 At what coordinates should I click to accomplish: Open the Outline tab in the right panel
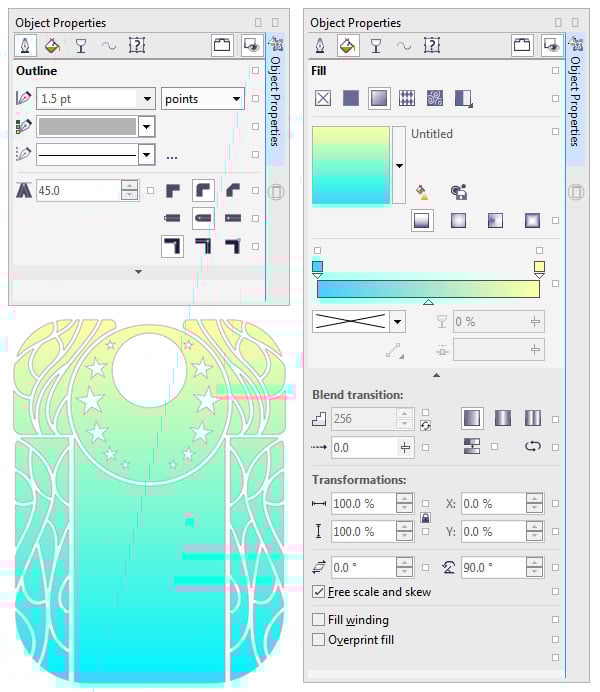320,45
